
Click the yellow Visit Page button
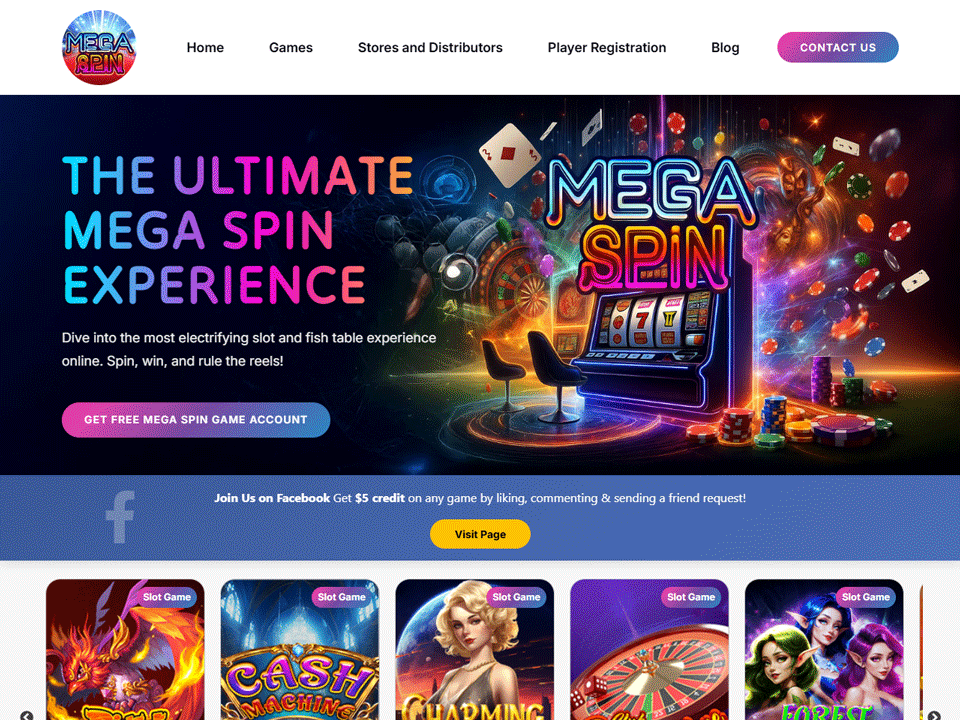point(480,534)
